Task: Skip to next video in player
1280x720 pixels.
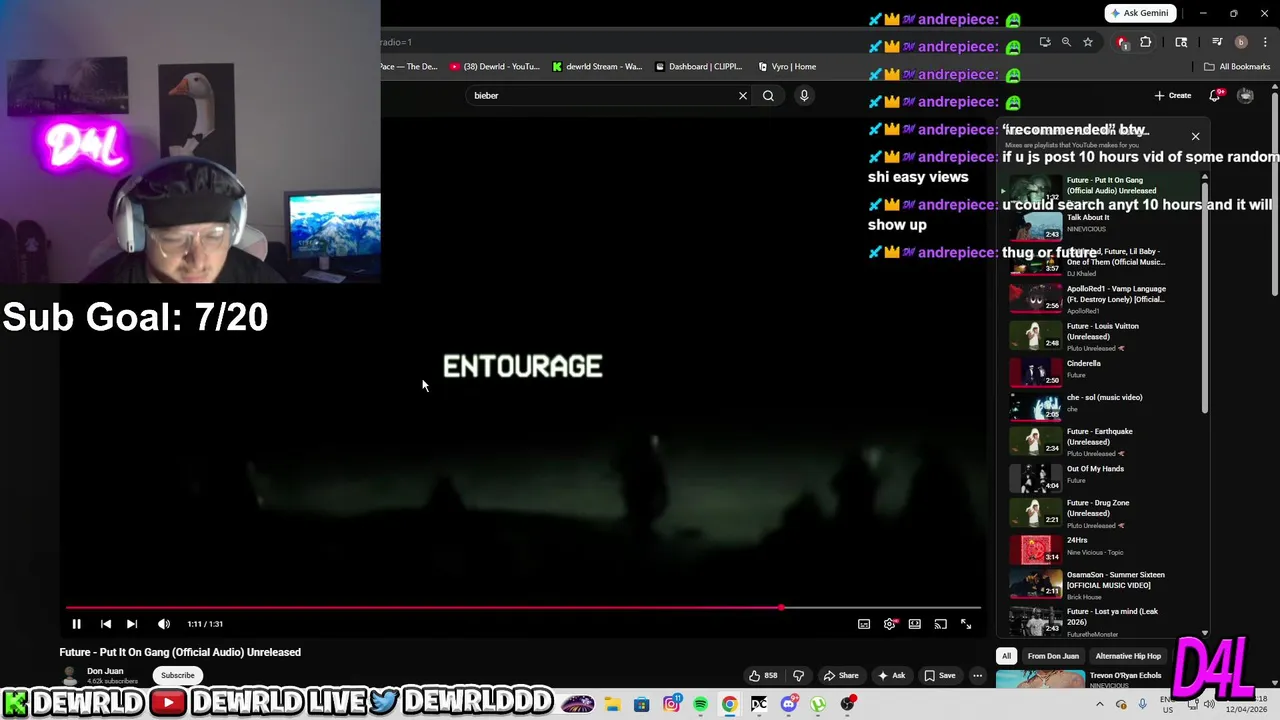Action: coord(132,624)
